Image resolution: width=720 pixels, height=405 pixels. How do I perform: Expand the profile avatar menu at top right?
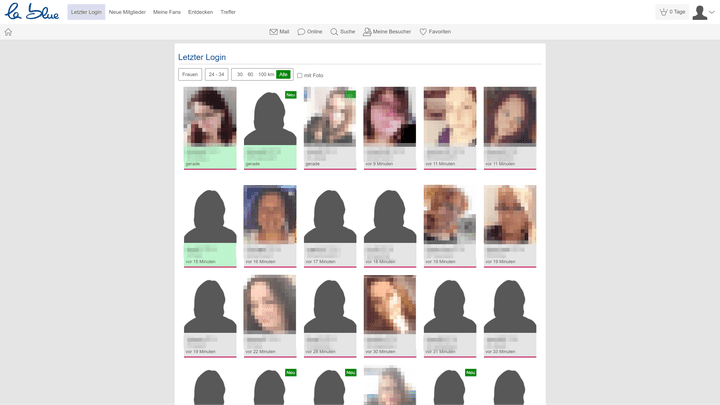[703, 12]
